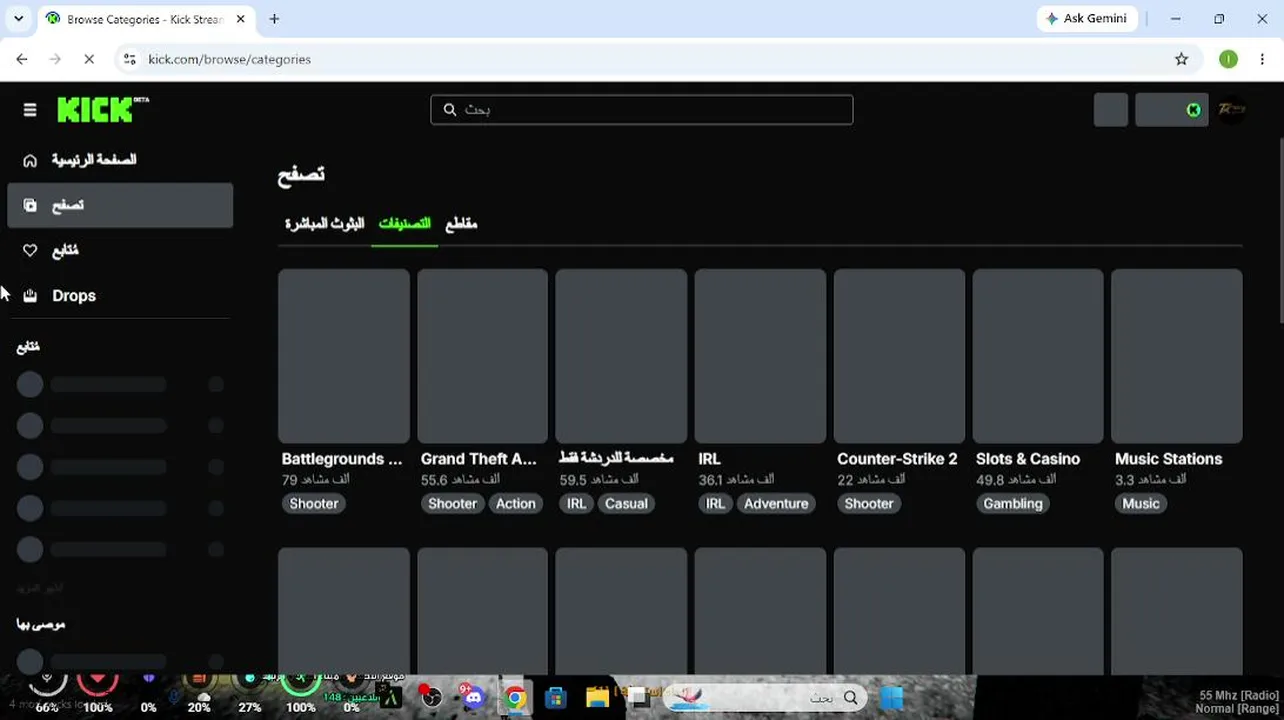
Task: Open the Music Stations category thumbnail
Action: coord(1177,356)
